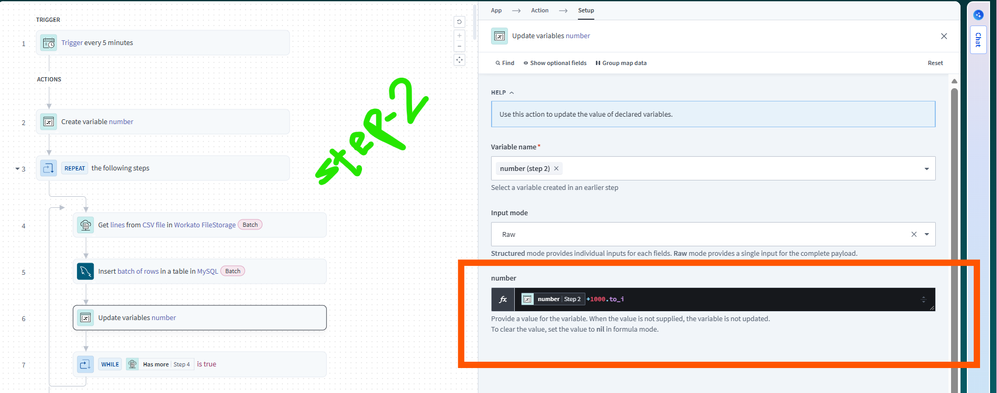Viewport: 999px width, 393px height.
Task: Select step 6 Update variables number
Action: (x=200, y=317)
